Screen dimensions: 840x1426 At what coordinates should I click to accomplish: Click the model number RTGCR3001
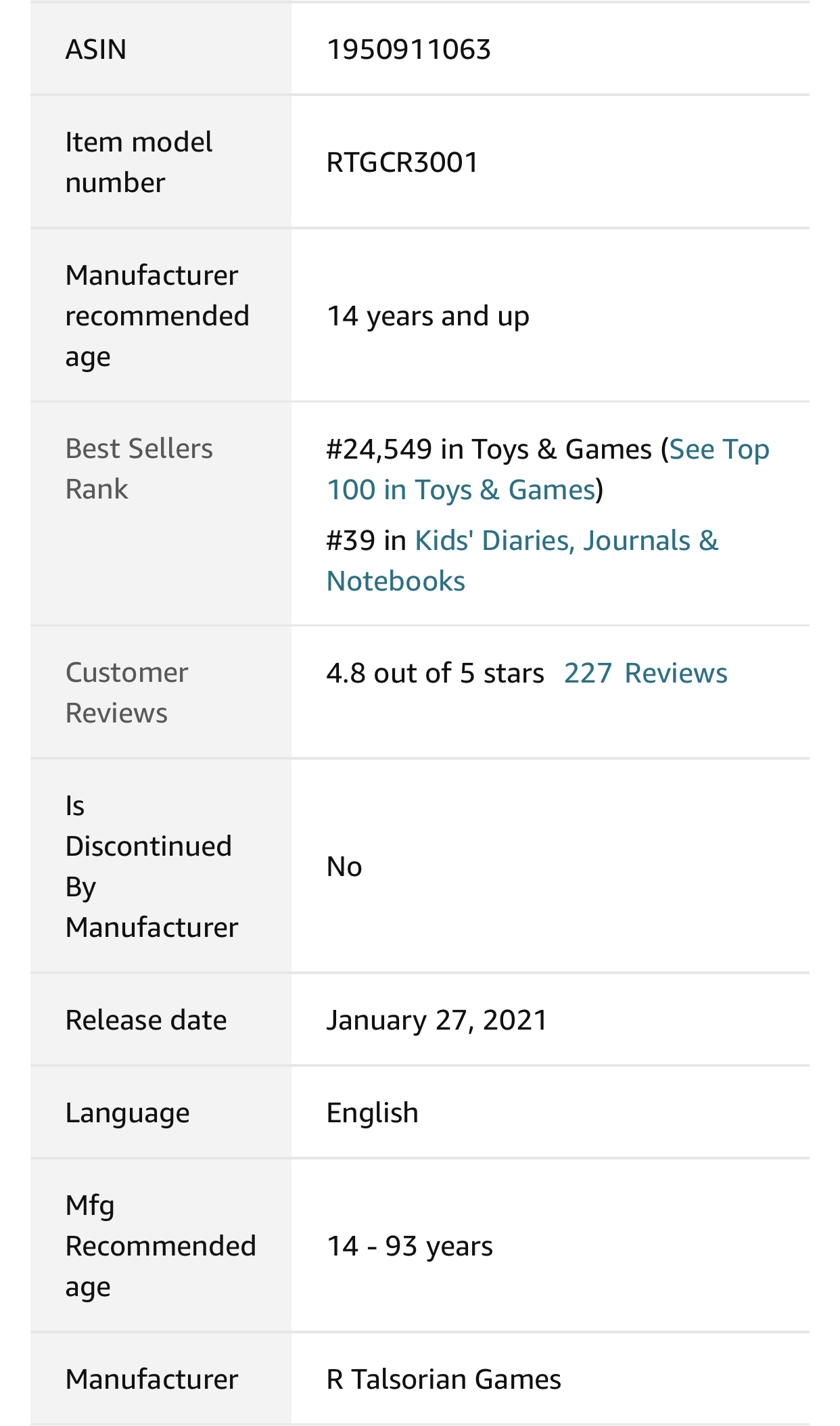[402, 162]
